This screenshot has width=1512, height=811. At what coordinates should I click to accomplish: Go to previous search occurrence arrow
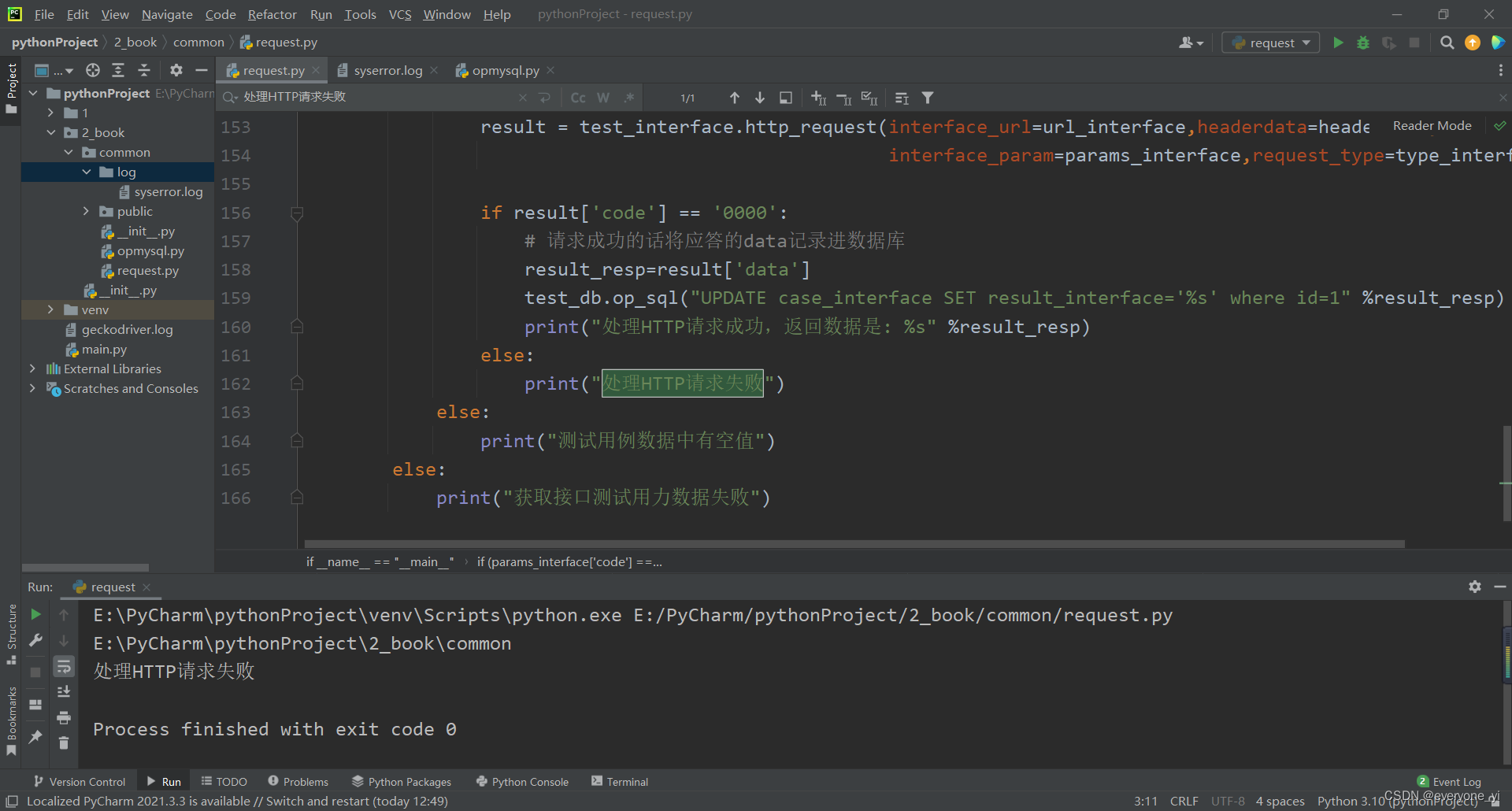click(734, 98)
